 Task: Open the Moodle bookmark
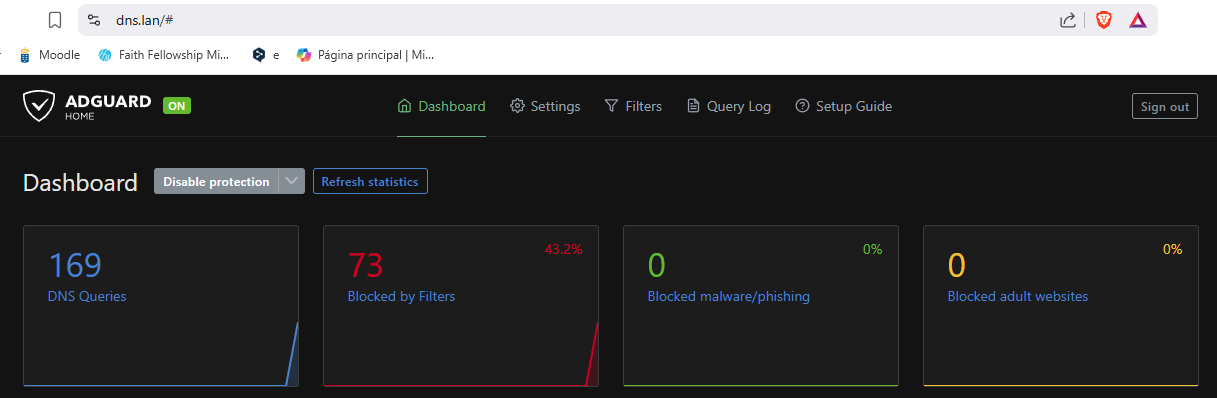click(49, 55)
